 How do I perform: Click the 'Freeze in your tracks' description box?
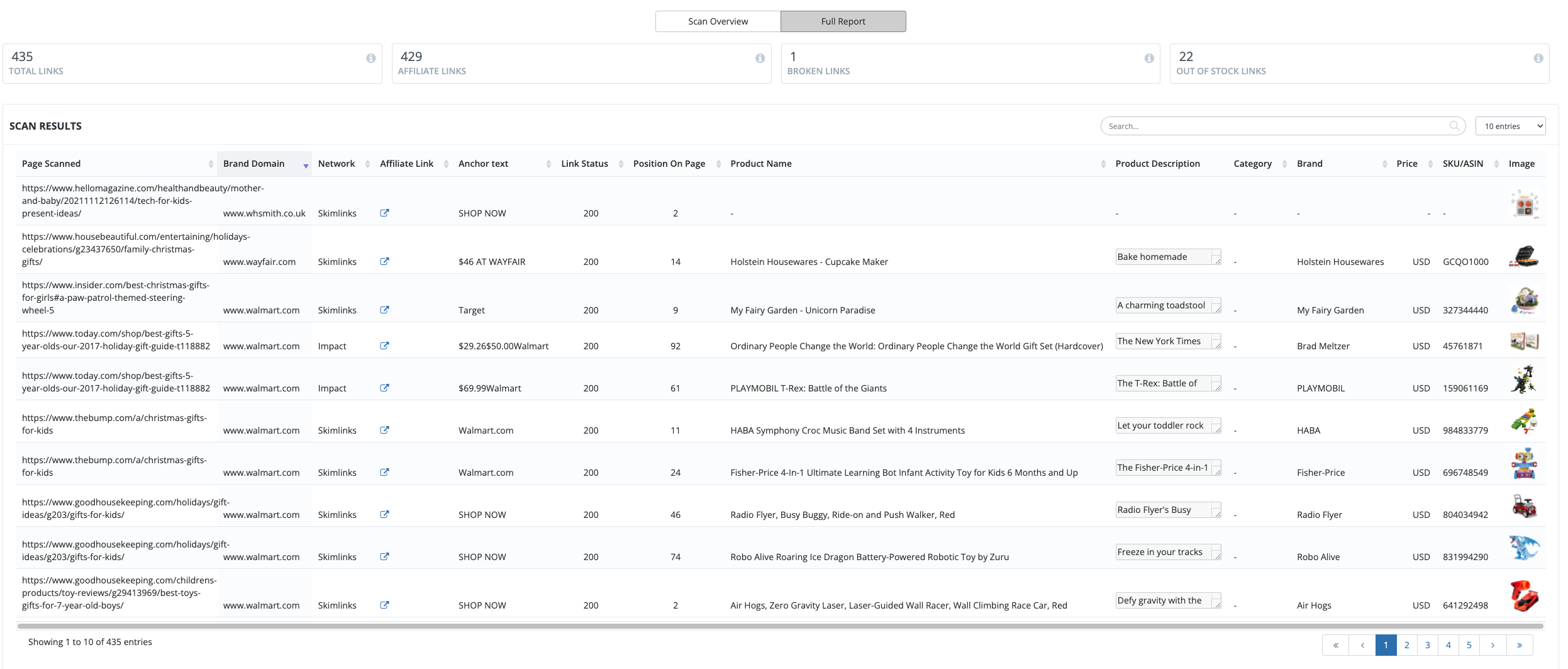1168,552
